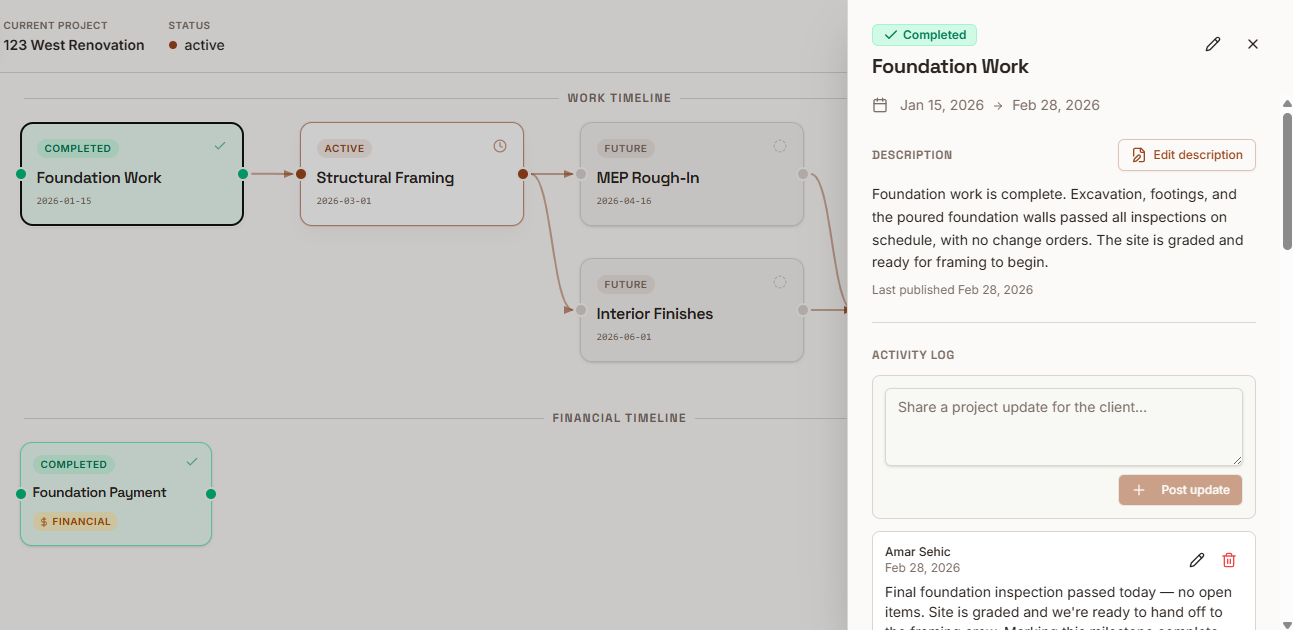Click the Completed status badge in the panel
The width and height of the screenshot is (1293, 630).
pyautogui.click(x=924, y=35)
